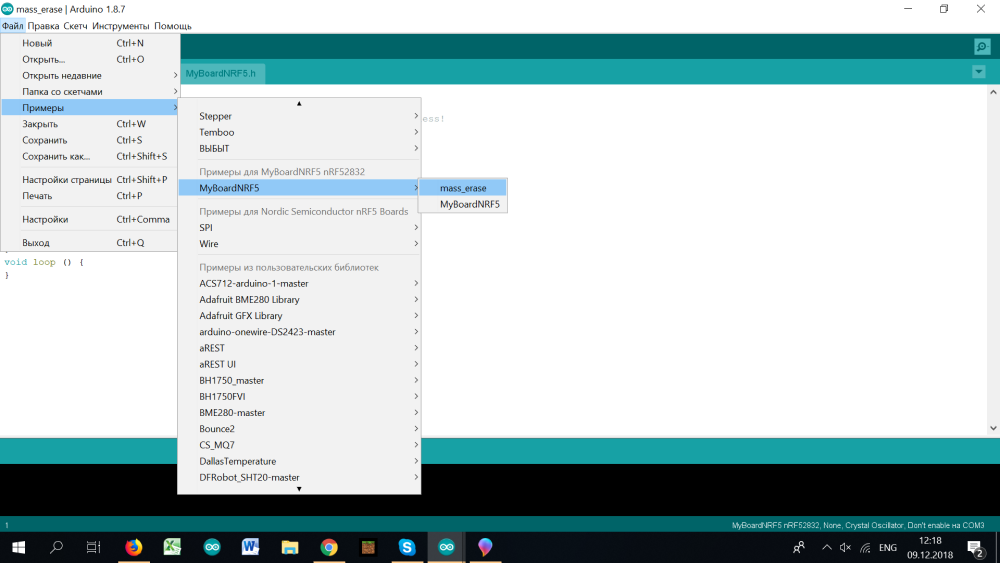The image size is (1000, 563).
Task: Click the volume speaker tray icon
Action: (x=845, y=547)
